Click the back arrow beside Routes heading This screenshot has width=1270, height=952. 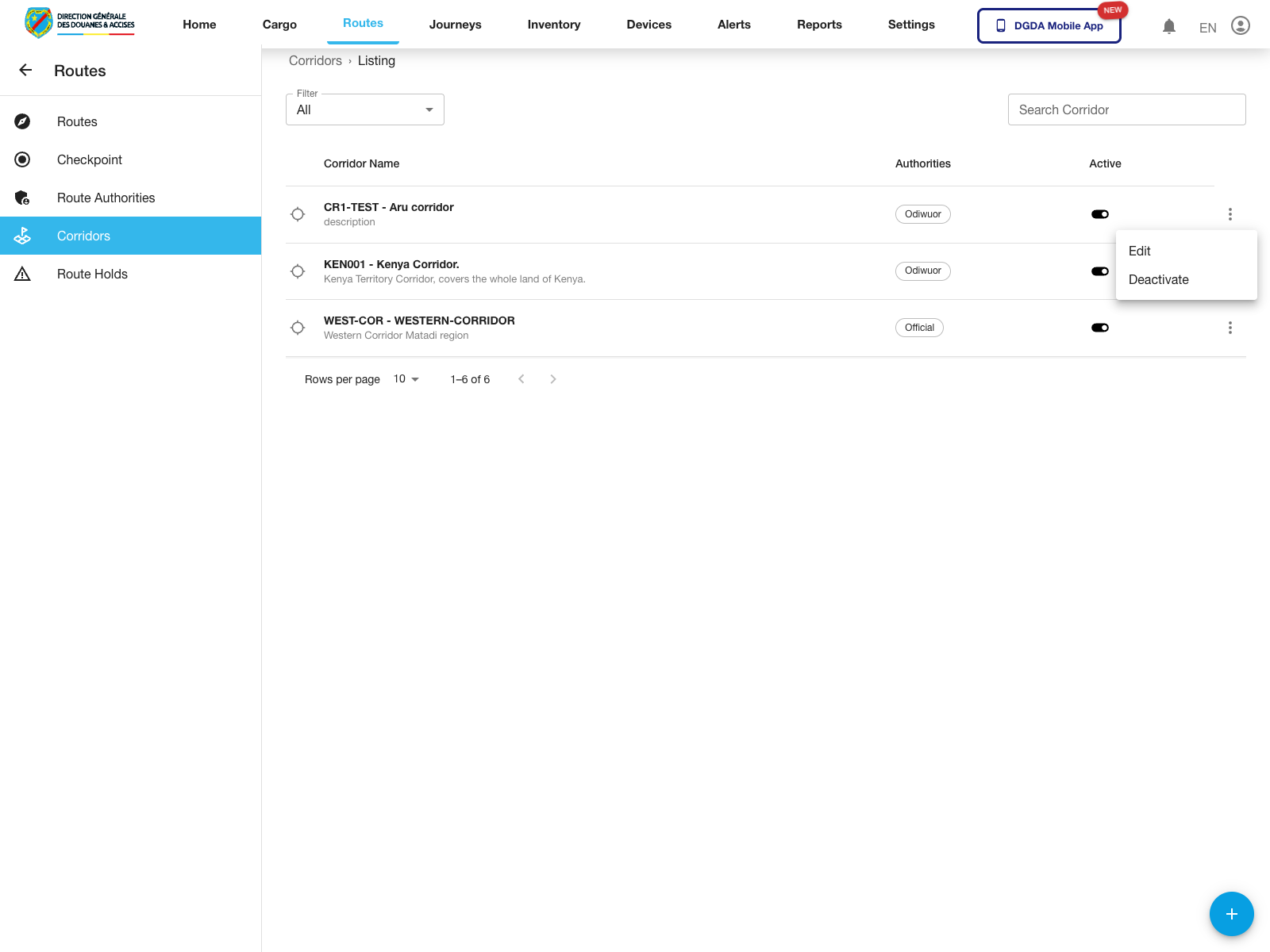(25, 71)
